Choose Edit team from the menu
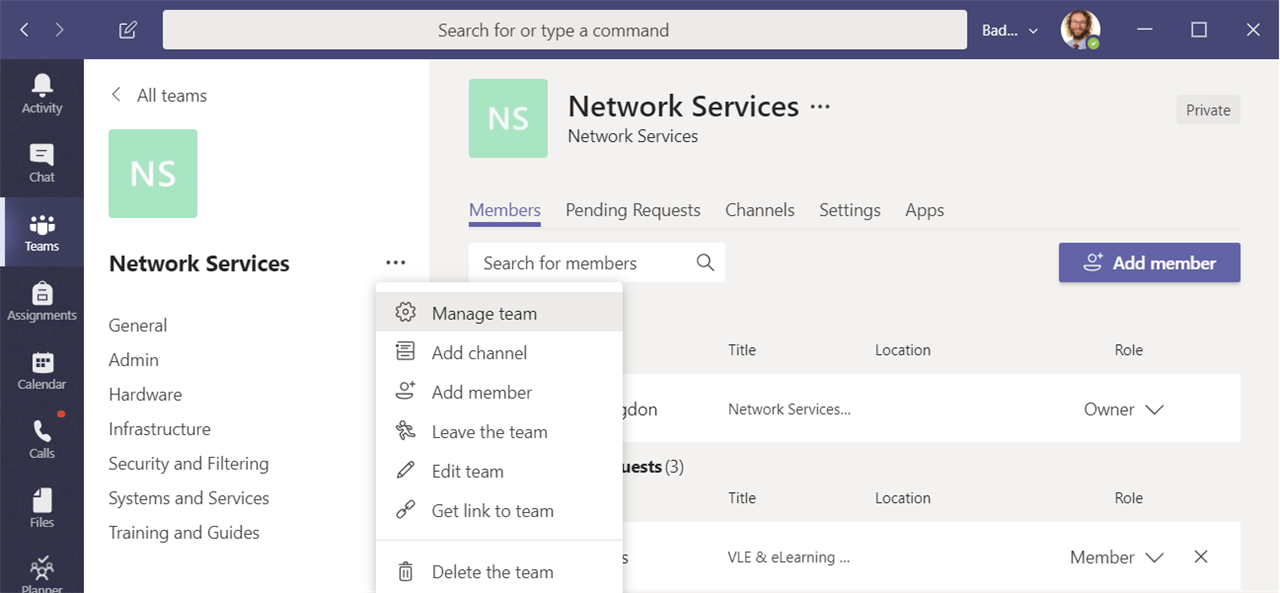Screen dimensions: 1280x593 coord(499,471)
